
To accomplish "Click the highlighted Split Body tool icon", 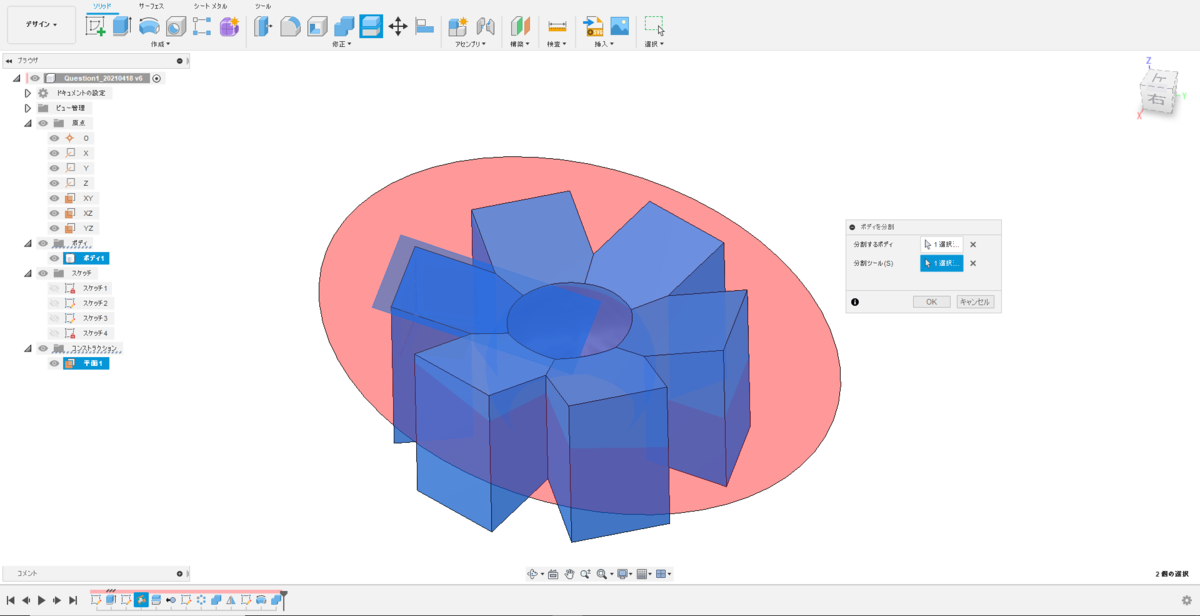I will [371, 27].
